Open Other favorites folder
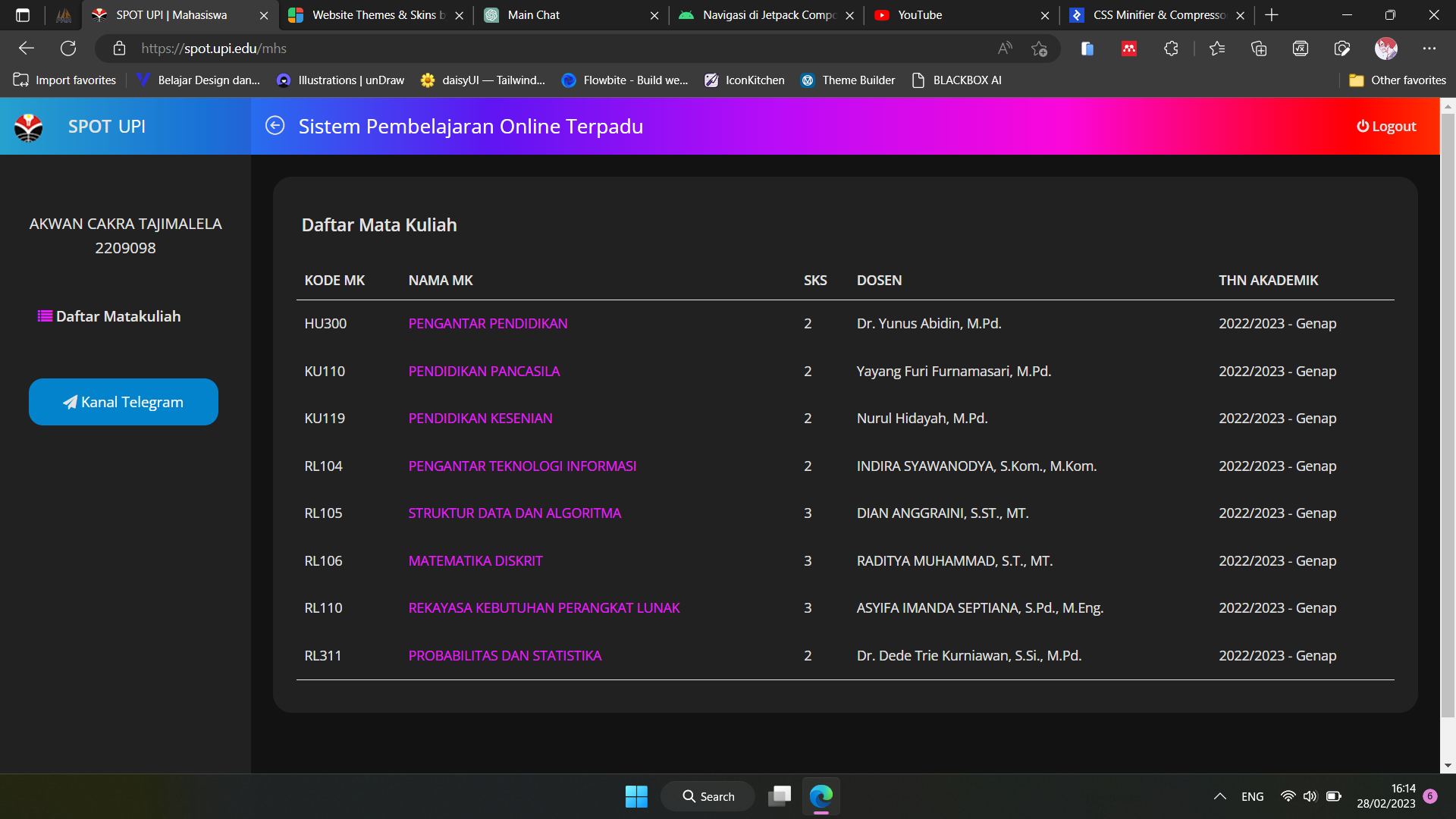The image size is (1456, 819). [1398, 80]
